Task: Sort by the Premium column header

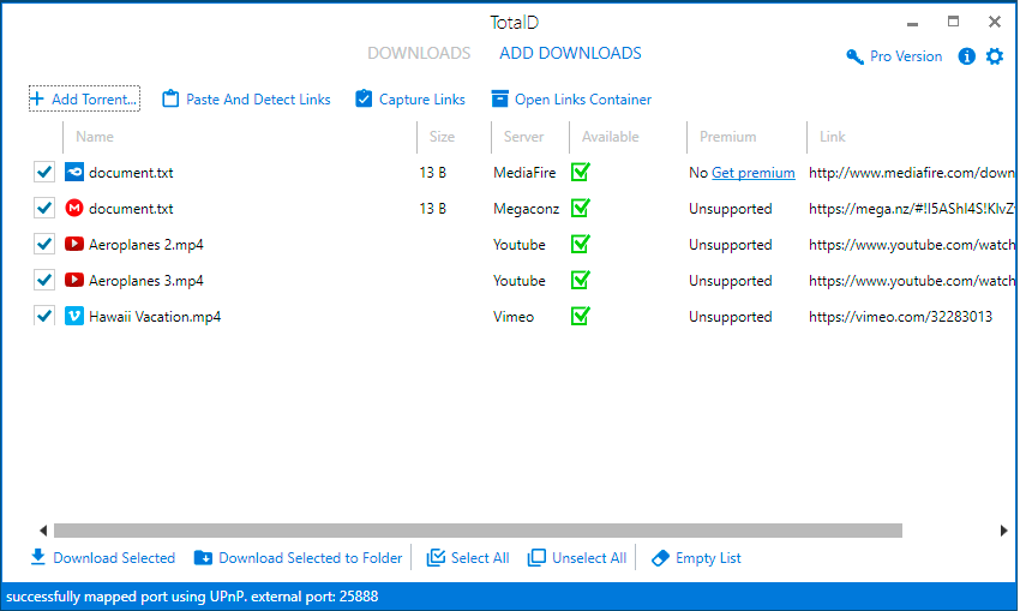Action: [x=728, y=137]
